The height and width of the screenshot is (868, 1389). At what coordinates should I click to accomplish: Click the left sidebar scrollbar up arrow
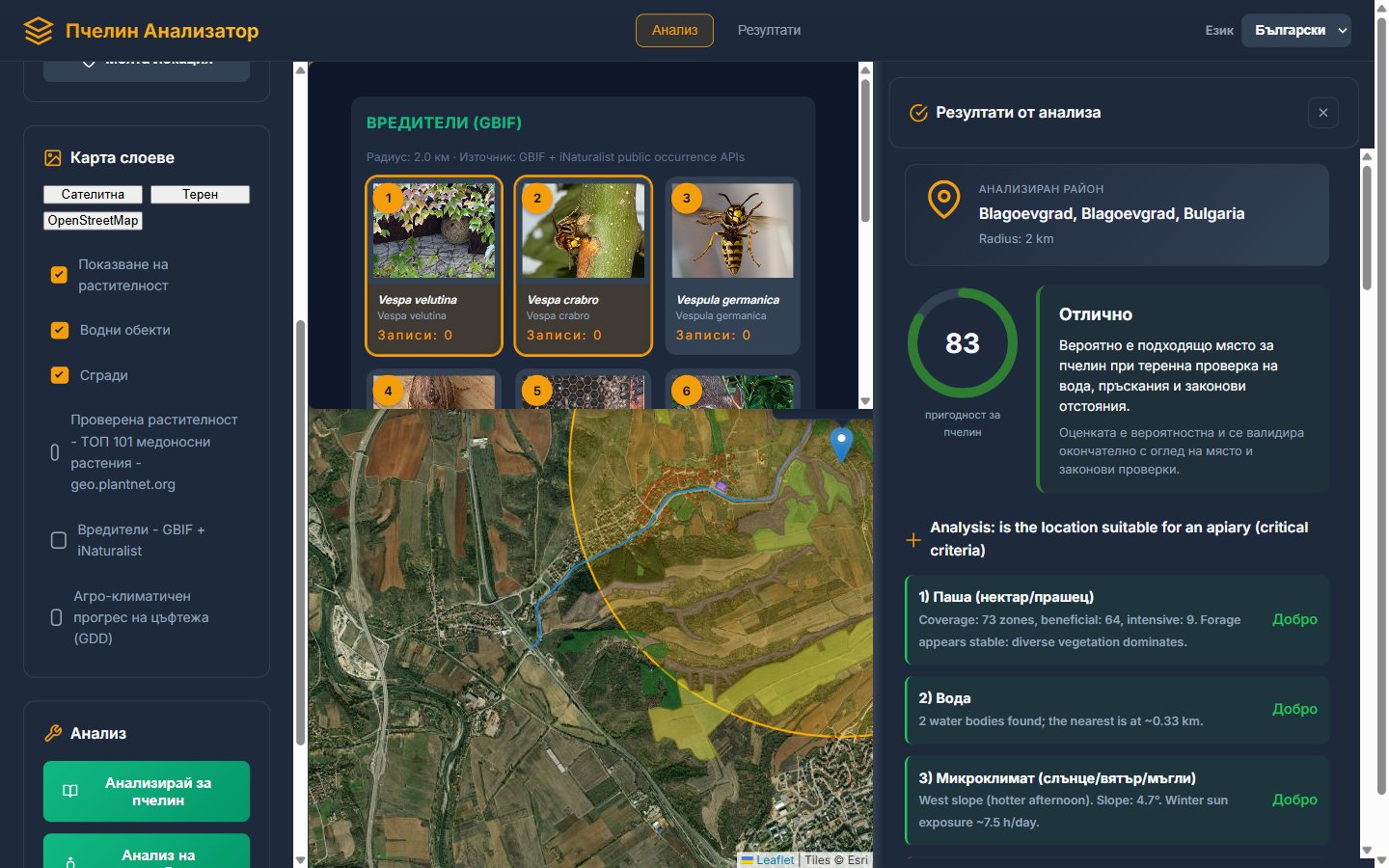pos(300,69)
